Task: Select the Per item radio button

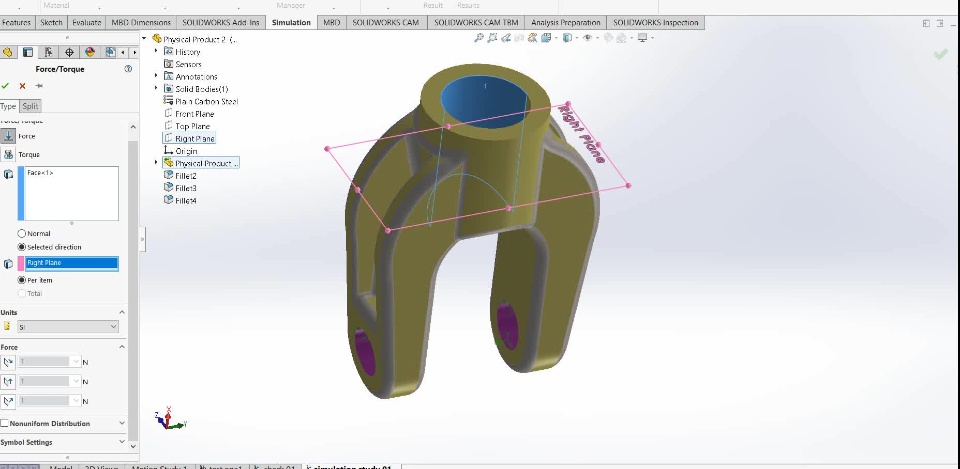Action: pyautogui.click(x=22, y=280)
